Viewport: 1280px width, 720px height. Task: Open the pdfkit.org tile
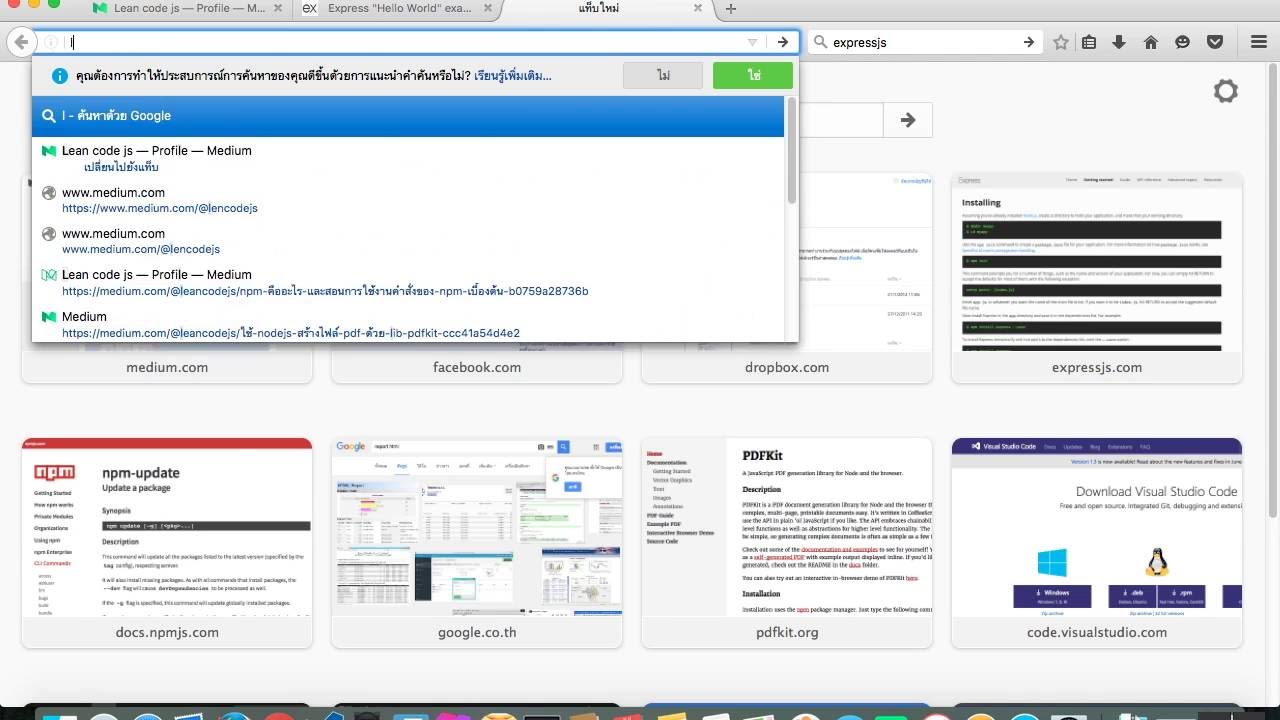click(x=787, y=543)
